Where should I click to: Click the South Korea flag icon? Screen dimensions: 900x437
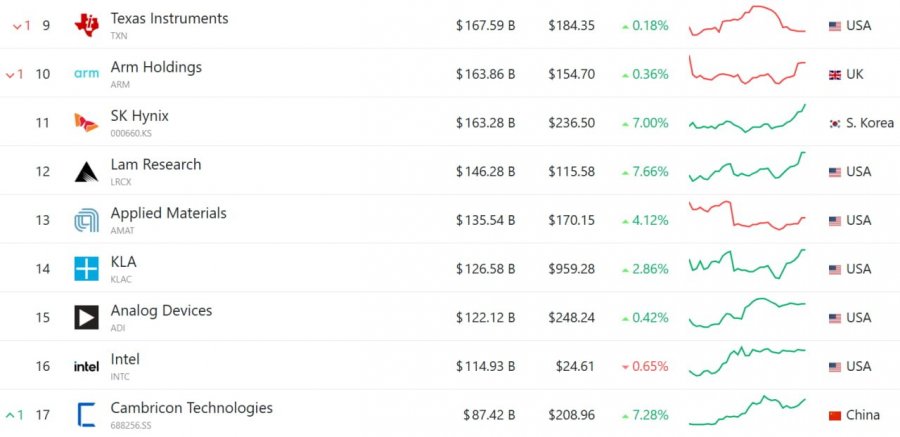[x=834, y=123]
